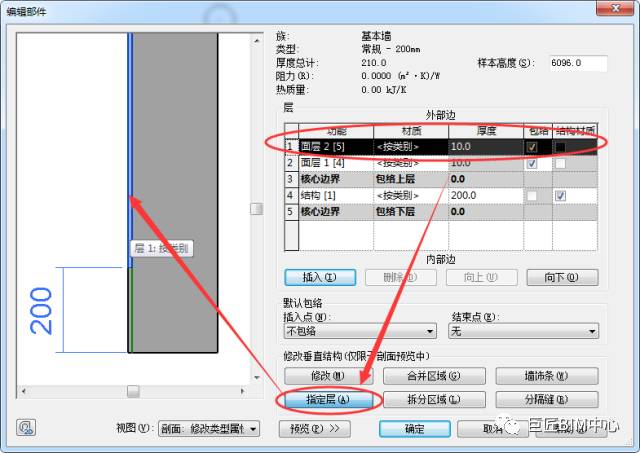
Task: Click the 修改(M) button
Action: (329, 376)
